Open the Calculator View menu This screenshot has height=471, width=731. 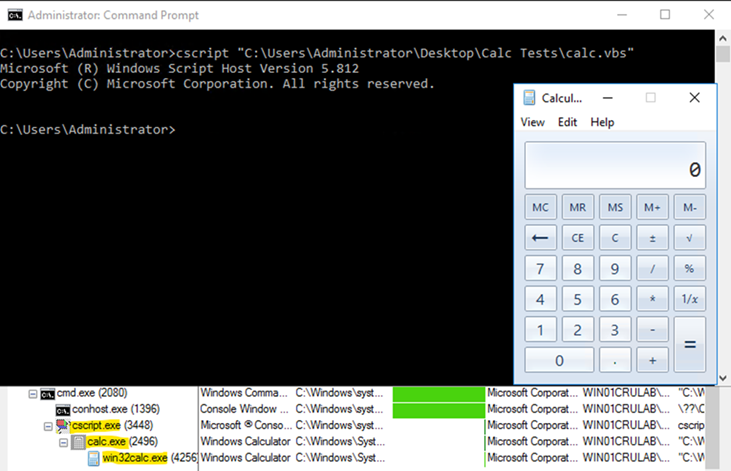click(x=532, y=122)
